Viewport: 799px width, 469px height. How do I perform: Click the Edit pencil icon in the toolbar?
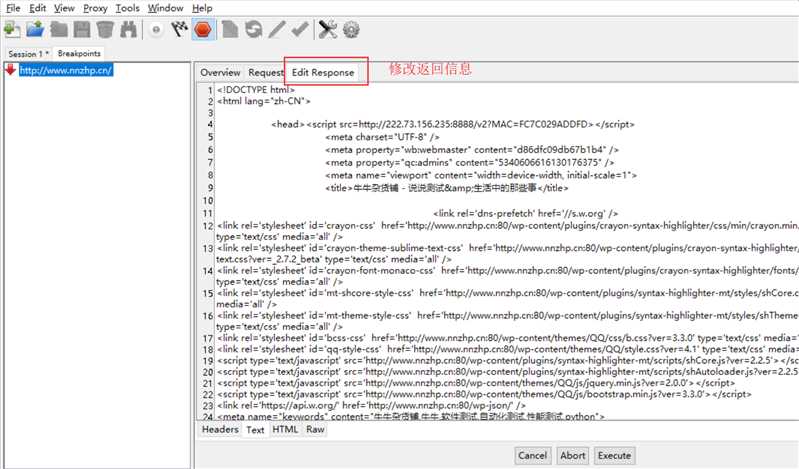[277, 30]
